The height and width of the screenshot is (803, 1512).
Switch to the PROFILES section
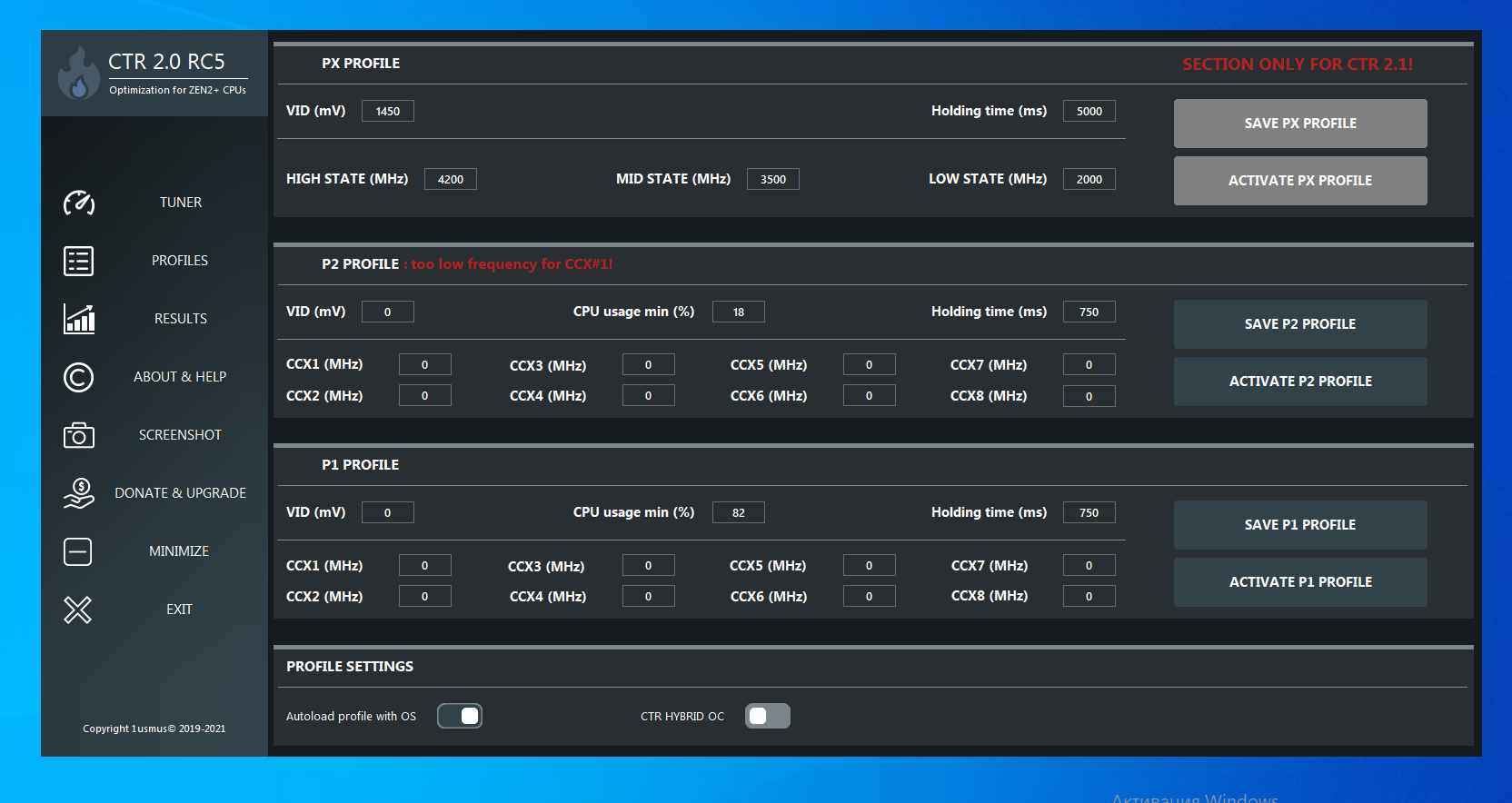coord(180,261)
